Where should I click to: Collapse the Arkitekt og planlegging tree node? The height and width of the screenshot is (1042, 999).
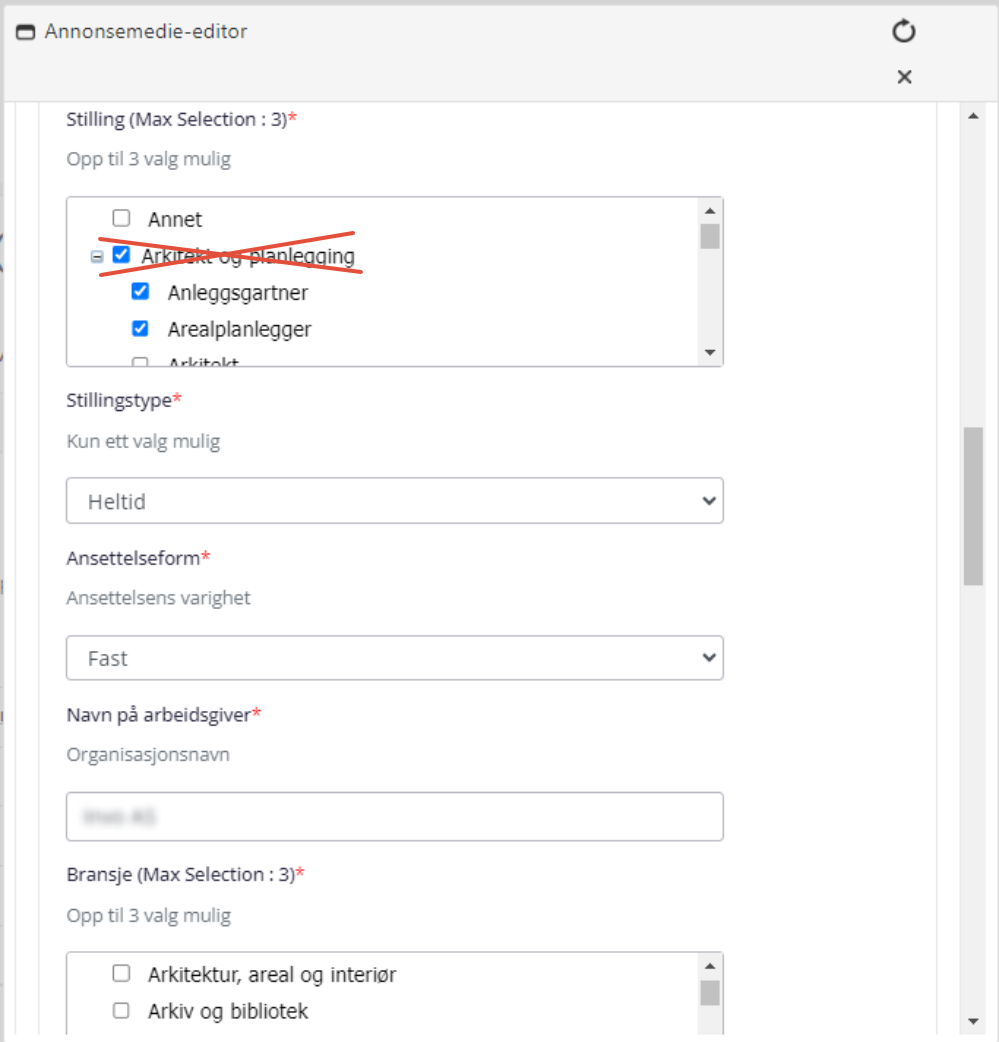point(97,257)
